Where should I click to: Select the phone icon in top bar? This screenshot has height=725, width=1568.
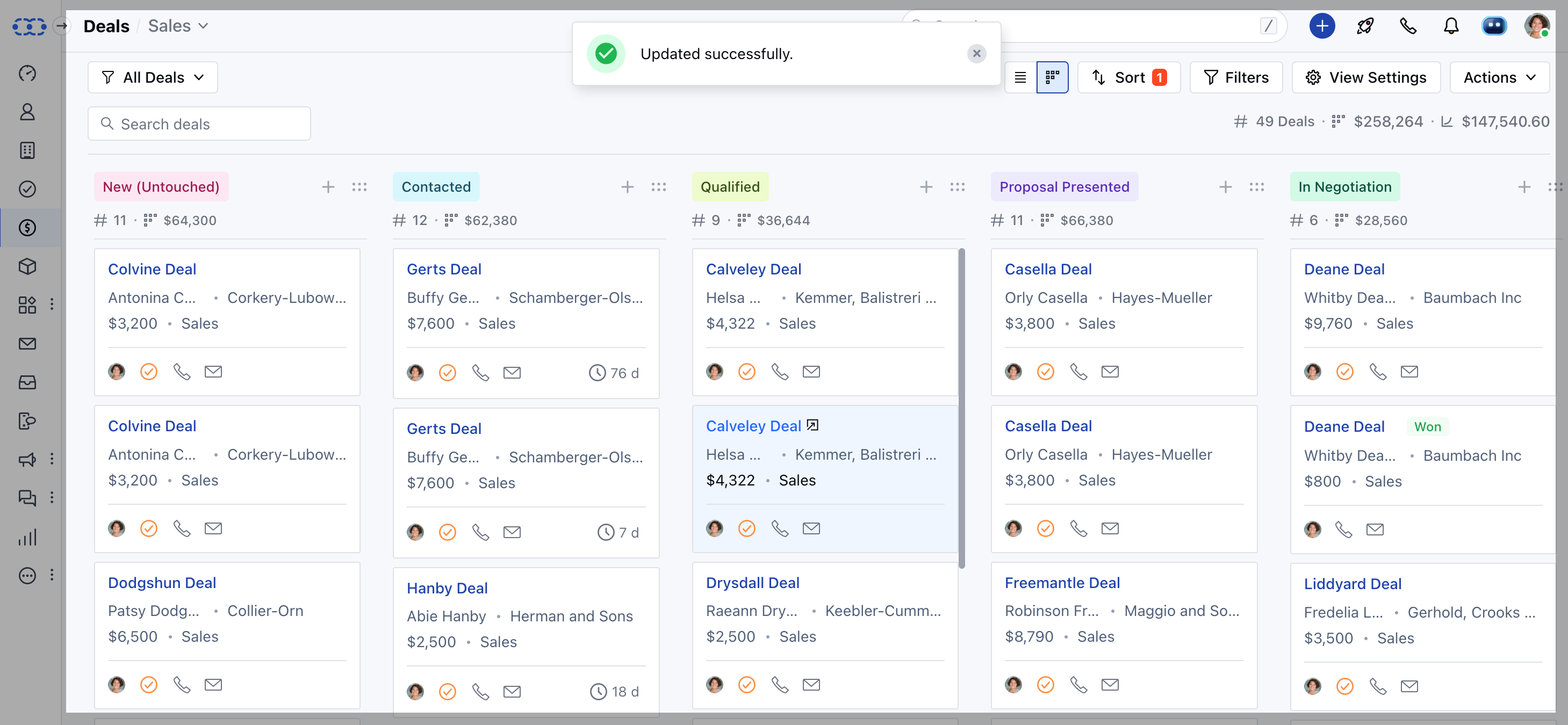coord(1408,26)
